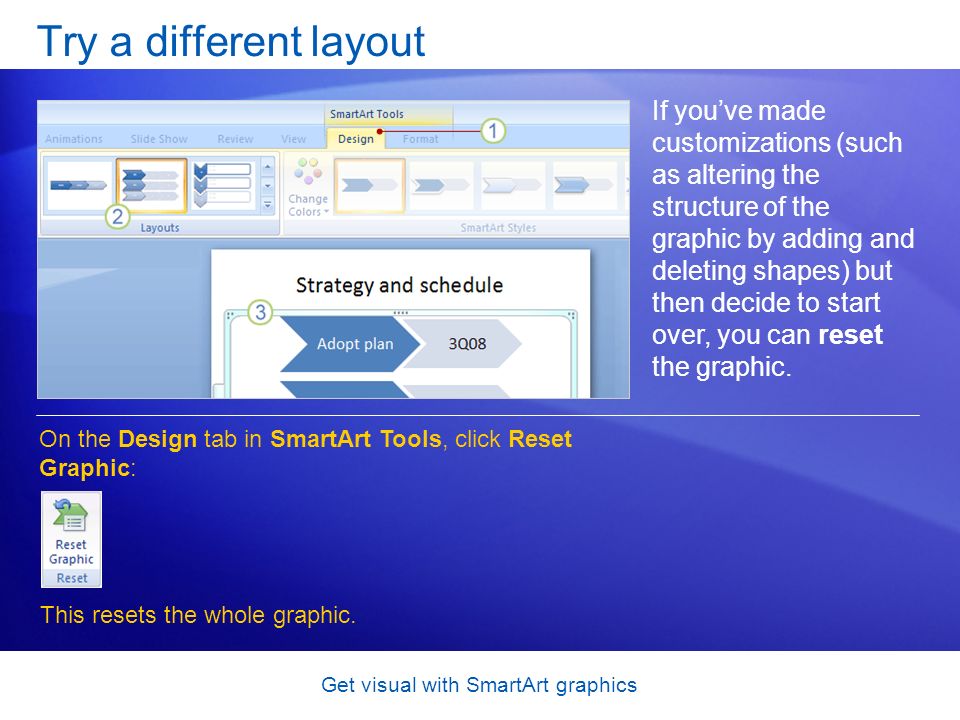Go to the Slide Show tab
Viewport: 960px width, 720px height.
coord(159,139)
